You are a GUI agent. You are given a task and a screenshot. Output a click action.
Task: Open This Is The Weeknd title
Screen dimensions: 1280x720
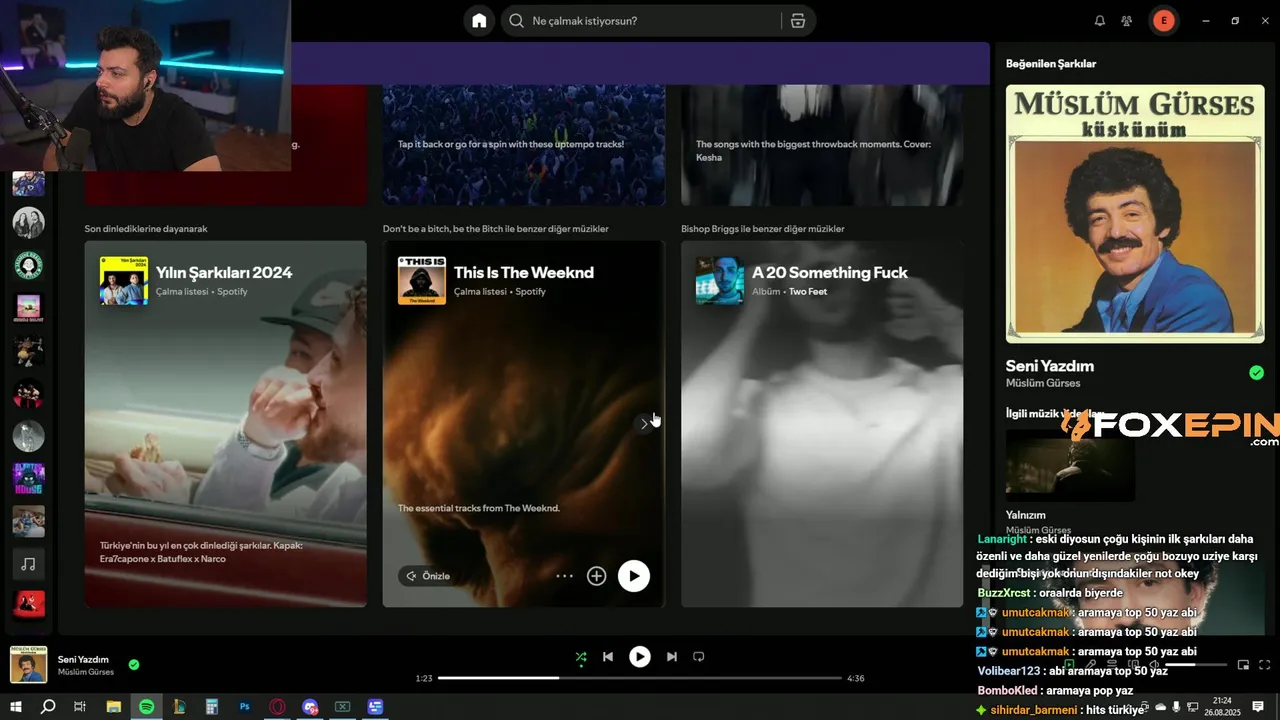524,272
